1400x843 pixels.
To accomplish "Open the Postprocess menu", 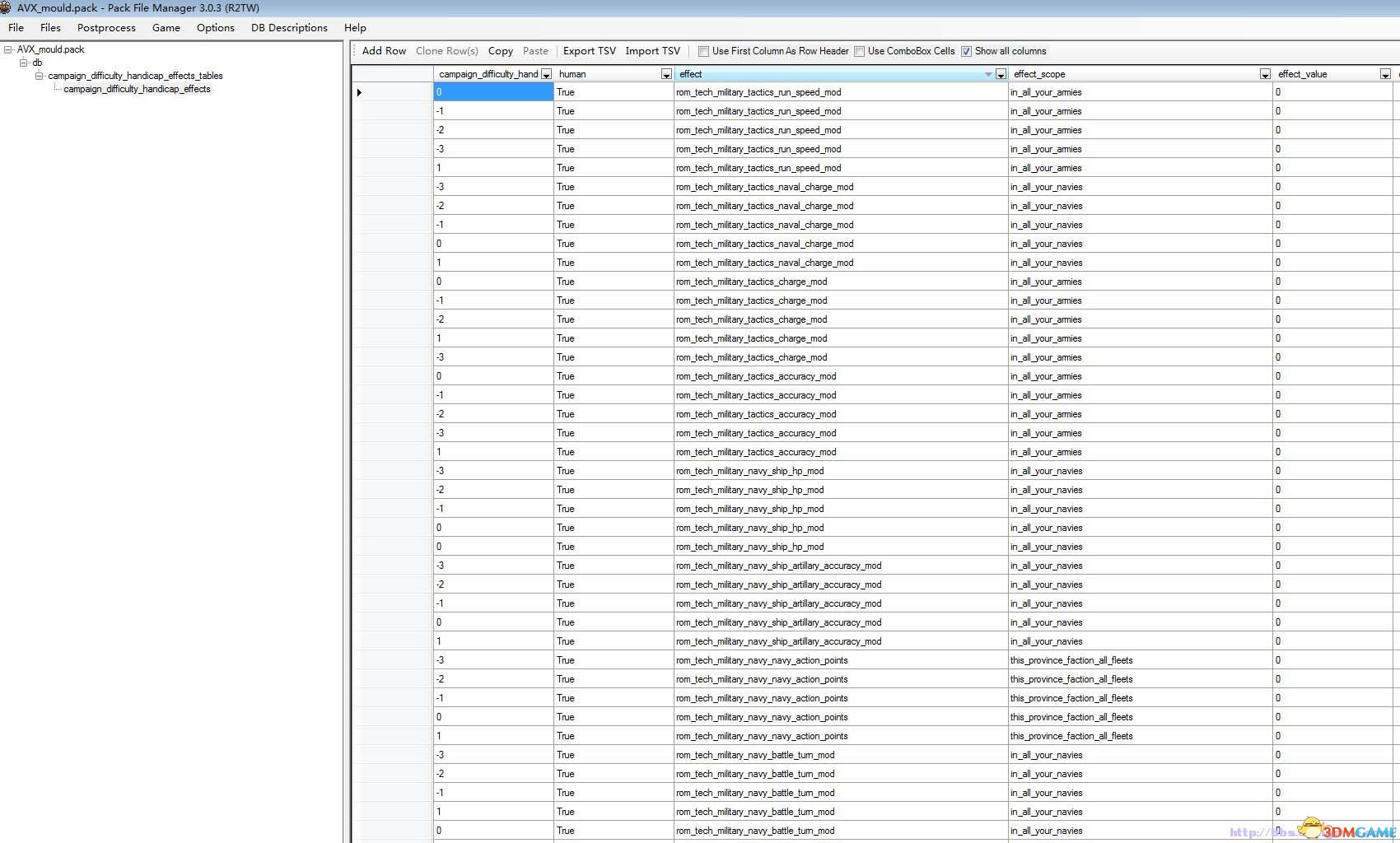I will pyautogui.click(x=106, y=28).
